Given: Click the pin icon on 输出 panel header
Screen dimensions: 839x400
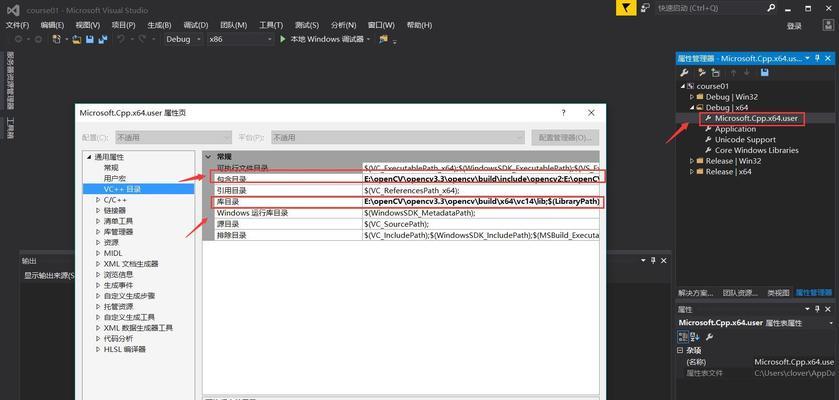Looking at the screenshot, I should click(x=653, y=260).
